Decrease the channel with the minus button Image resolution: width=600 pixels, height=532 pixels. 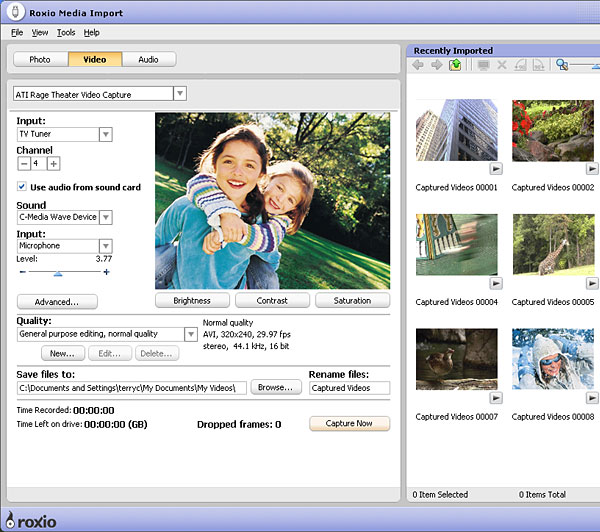coord(23,163)
